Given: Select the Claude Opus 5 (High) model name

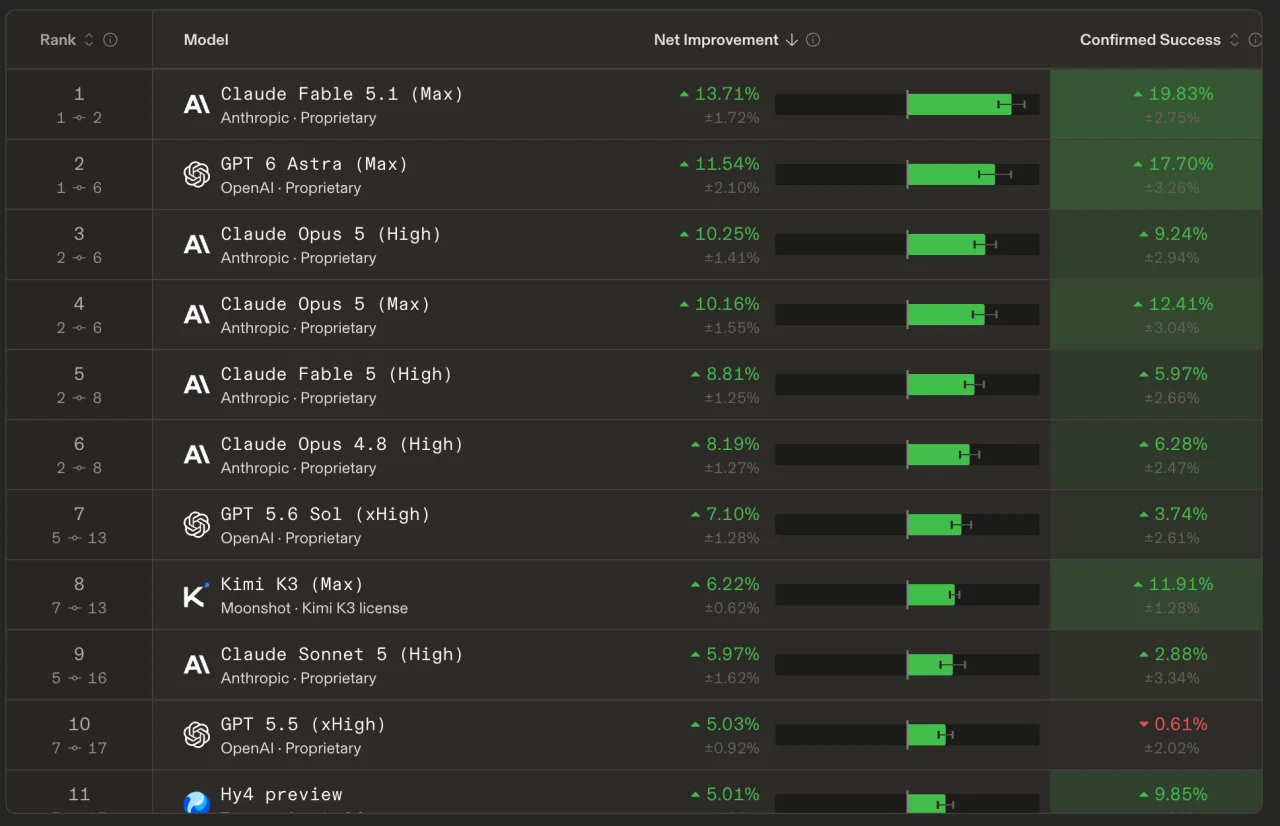Looking at the screenshot, I should click(x=331, y=234).
